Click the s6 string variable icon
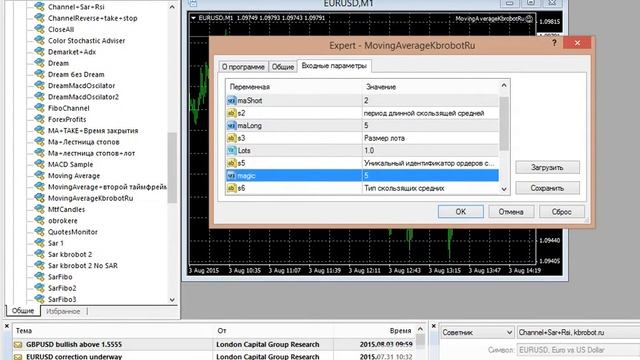Image resolution: width=640 pixels, height=360 pixels. (231, 188)
